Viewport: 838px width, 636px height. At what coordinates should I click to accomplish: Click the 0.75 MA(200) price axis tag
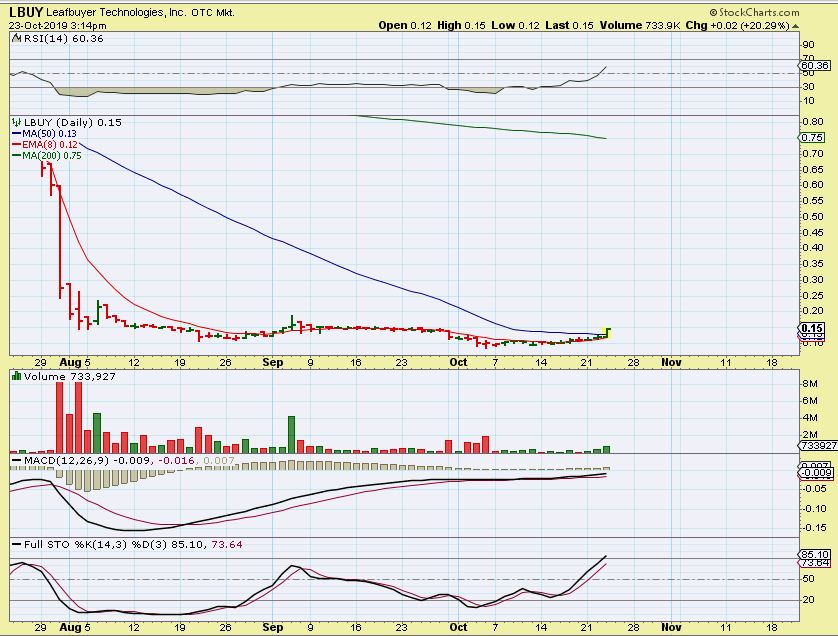[812, 137]
